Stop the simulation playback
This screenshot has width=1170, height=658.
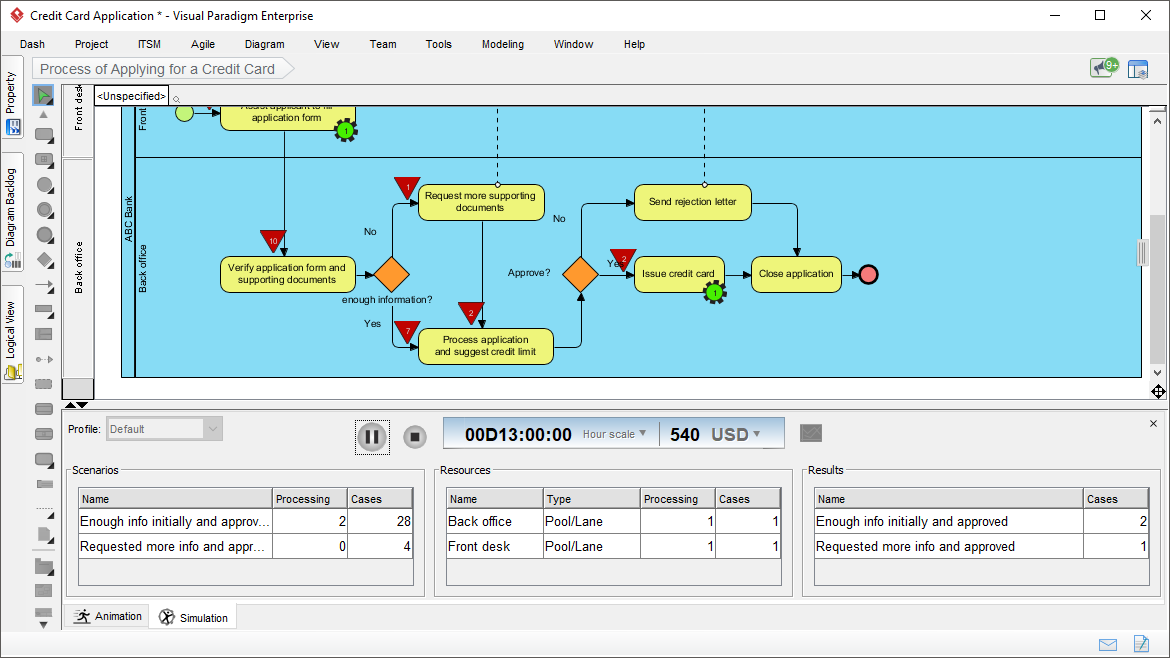[x=414, y=436]
